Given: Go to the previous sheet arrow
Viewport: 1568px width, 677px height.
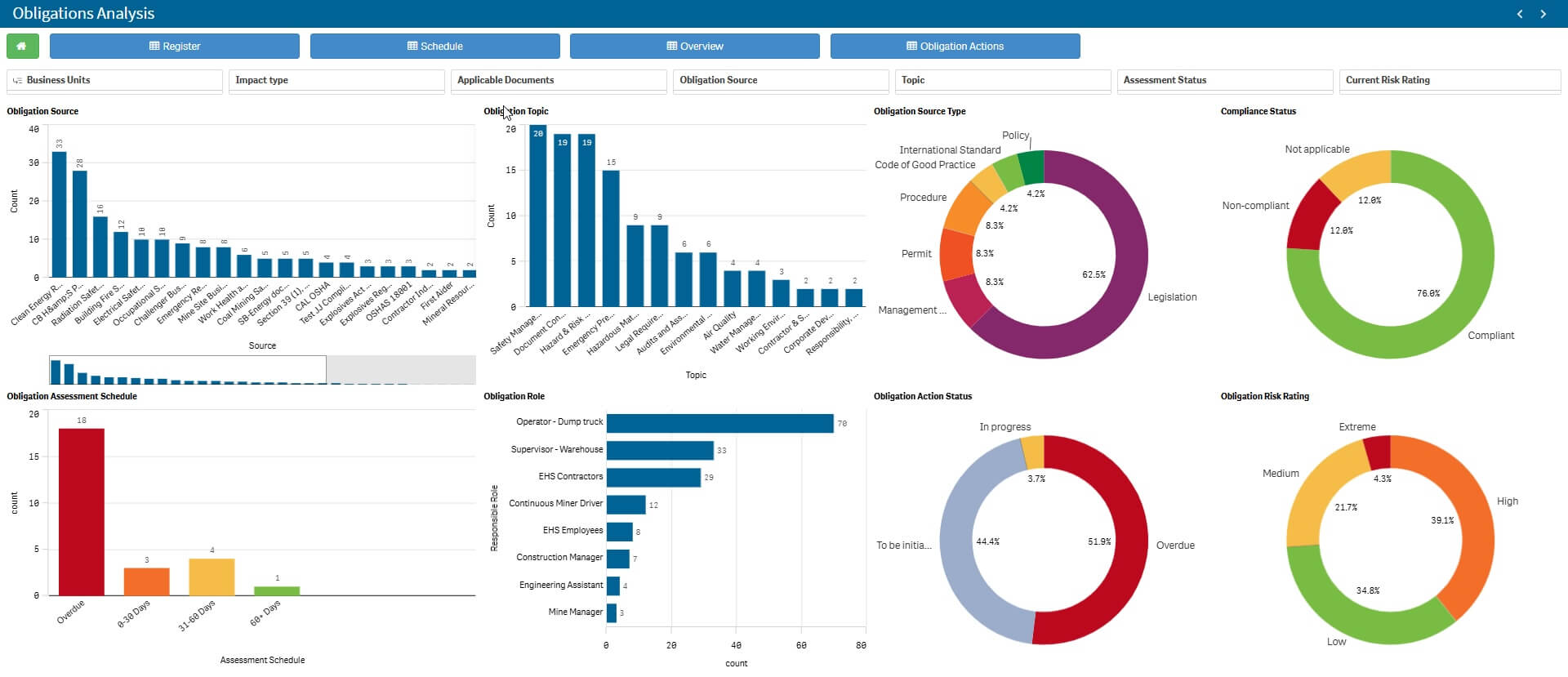Looking at the screenshot, I should click(x=1520, y=14).
